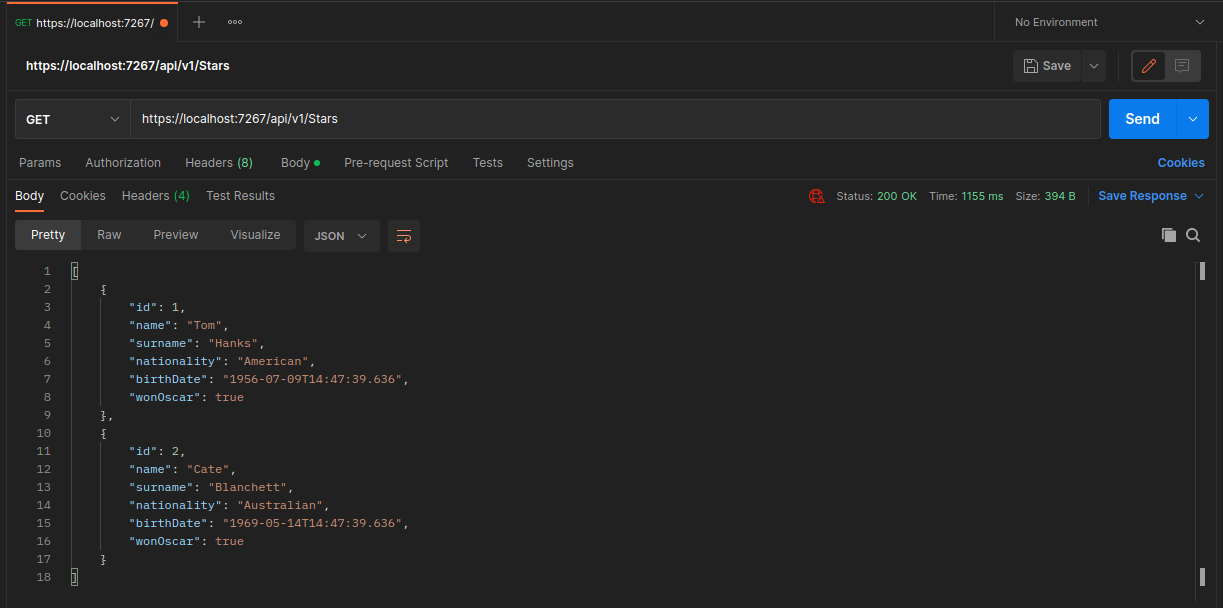1223x608 pixels.
Task: Switch to the Params tab
Action: (x=40, y=162)
